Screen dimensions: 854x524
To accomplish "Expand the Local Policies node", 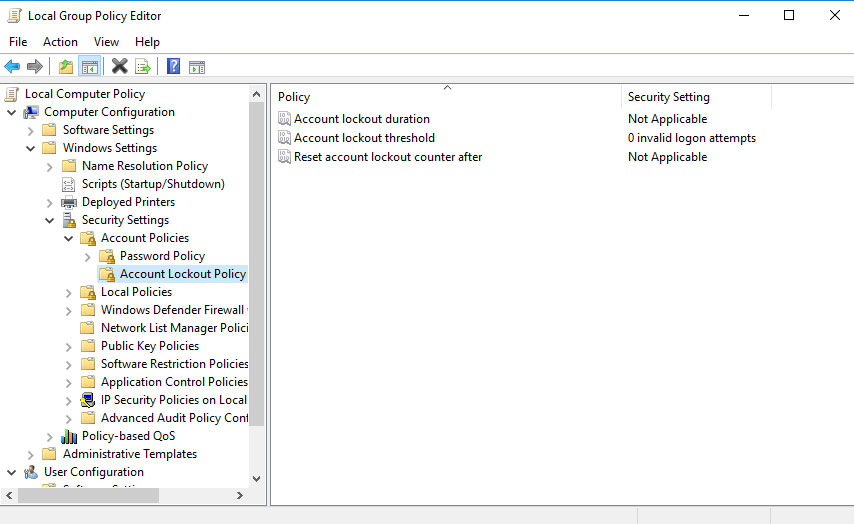I will [69, 292].
